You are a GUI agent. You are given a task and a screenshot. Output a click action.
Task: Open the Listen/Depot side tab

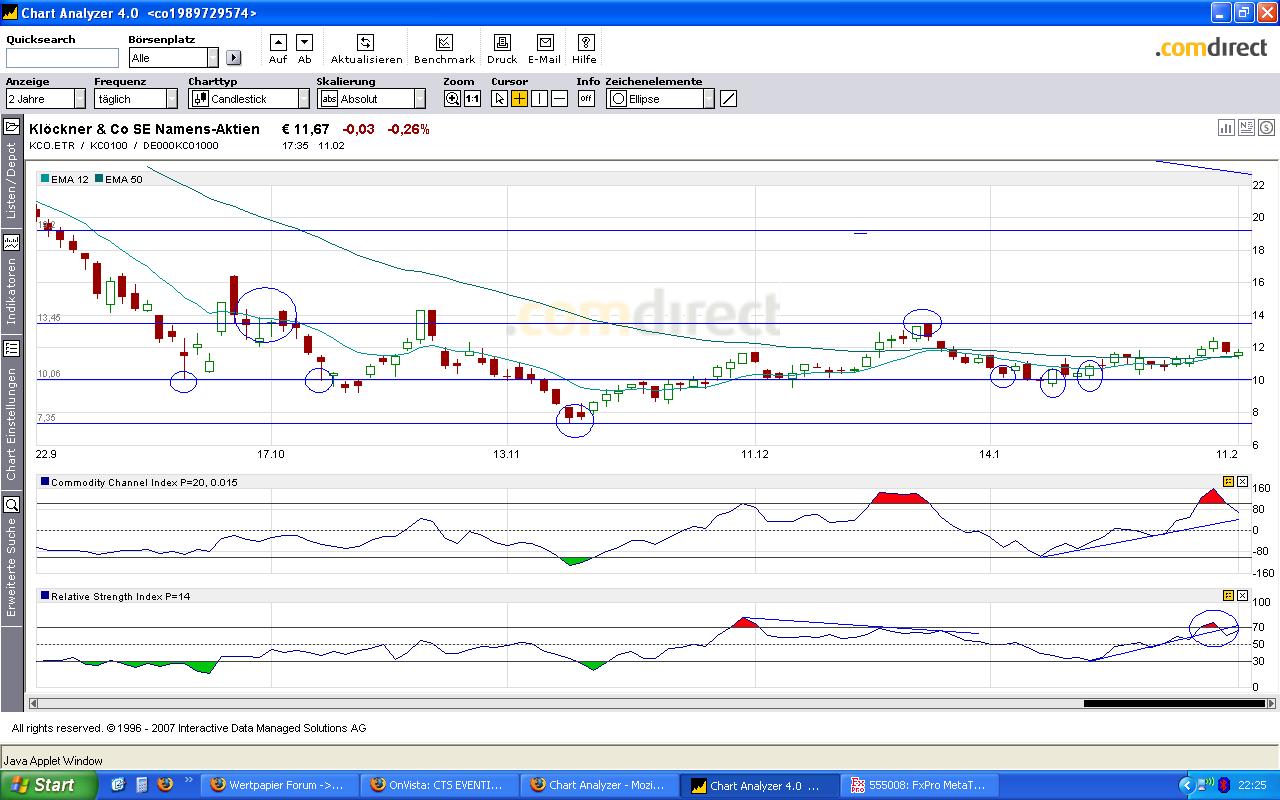(12, 180)
